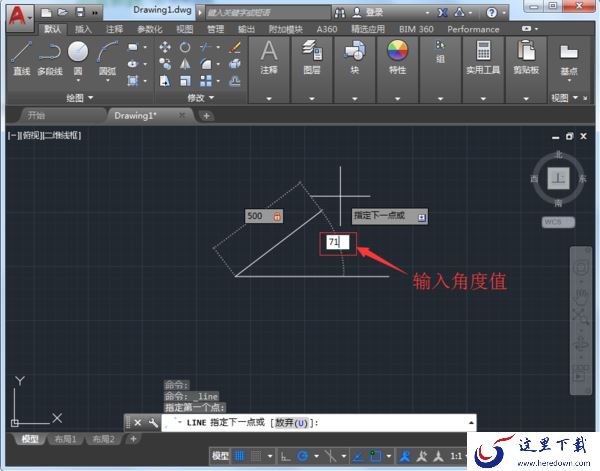Open the Annotation (注释) text panel

[269, 57]
